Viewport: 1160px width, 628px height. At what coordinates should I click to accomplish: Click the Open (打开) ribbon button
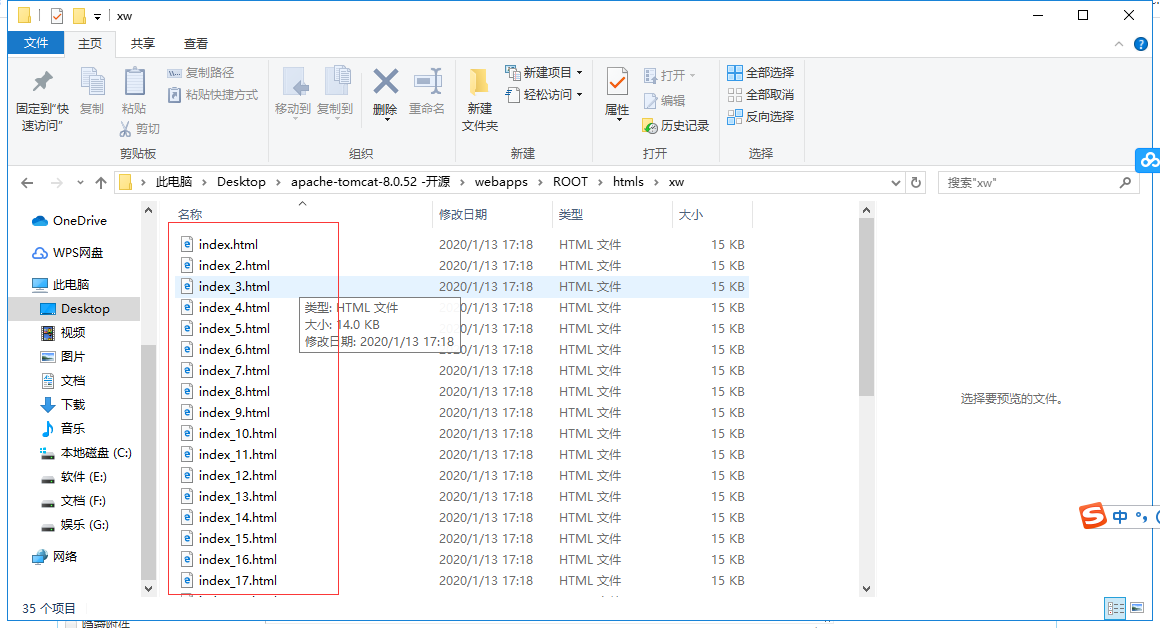[670, 75]
